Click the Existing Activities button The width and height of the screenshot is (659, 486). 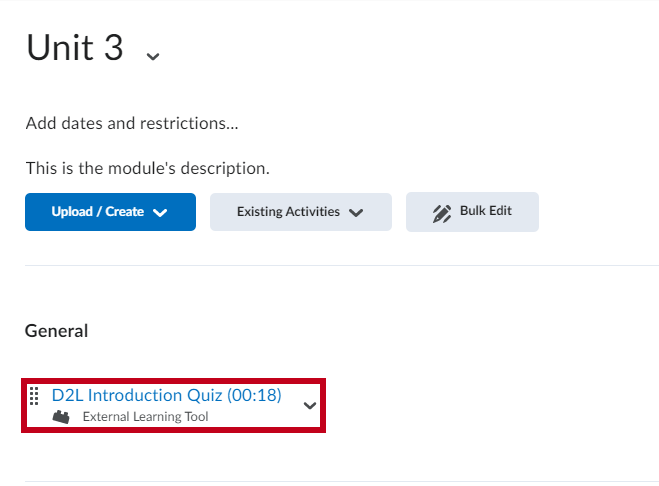301,212
